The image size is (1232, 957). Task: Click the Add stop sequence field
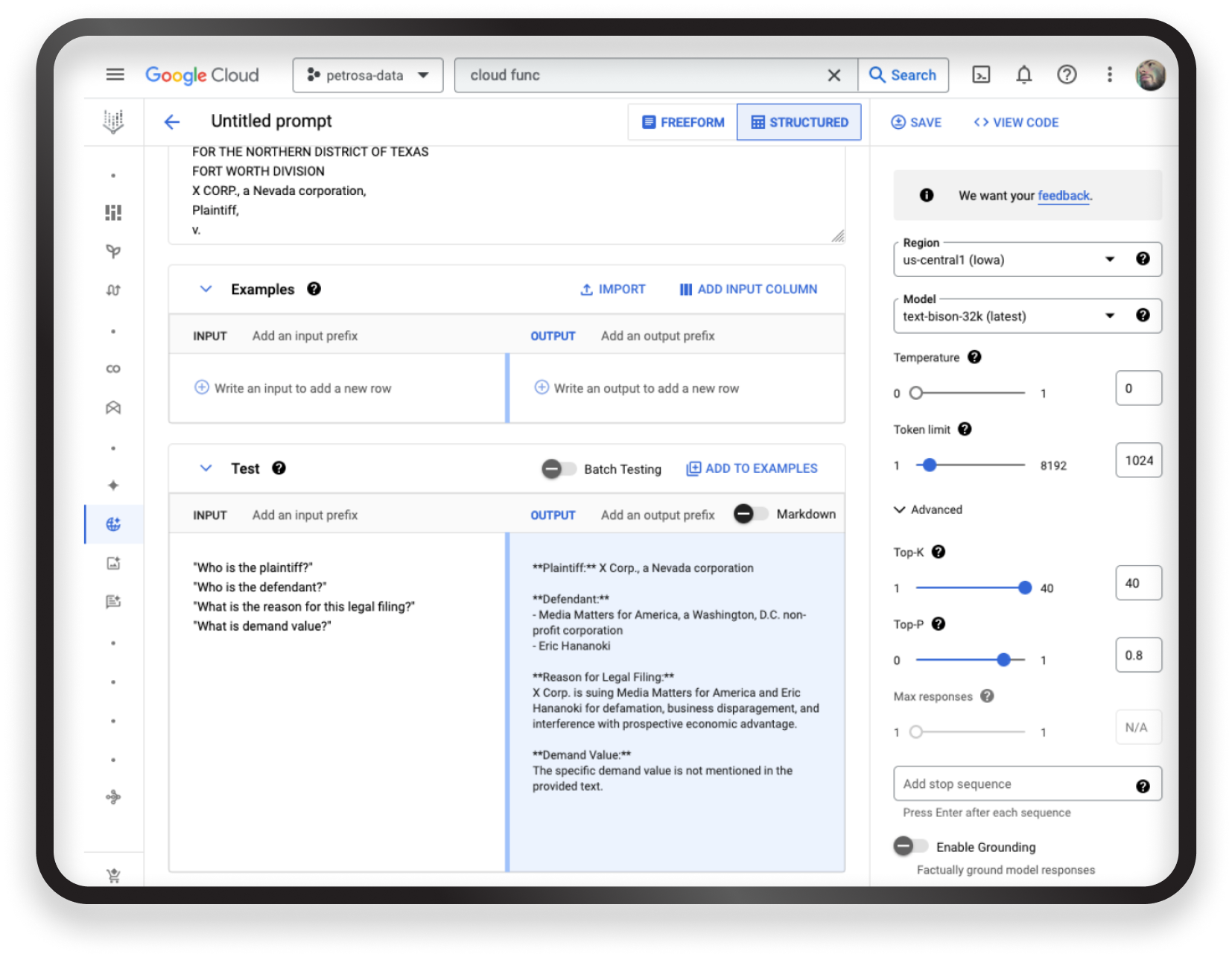[x=1013, y=783]
